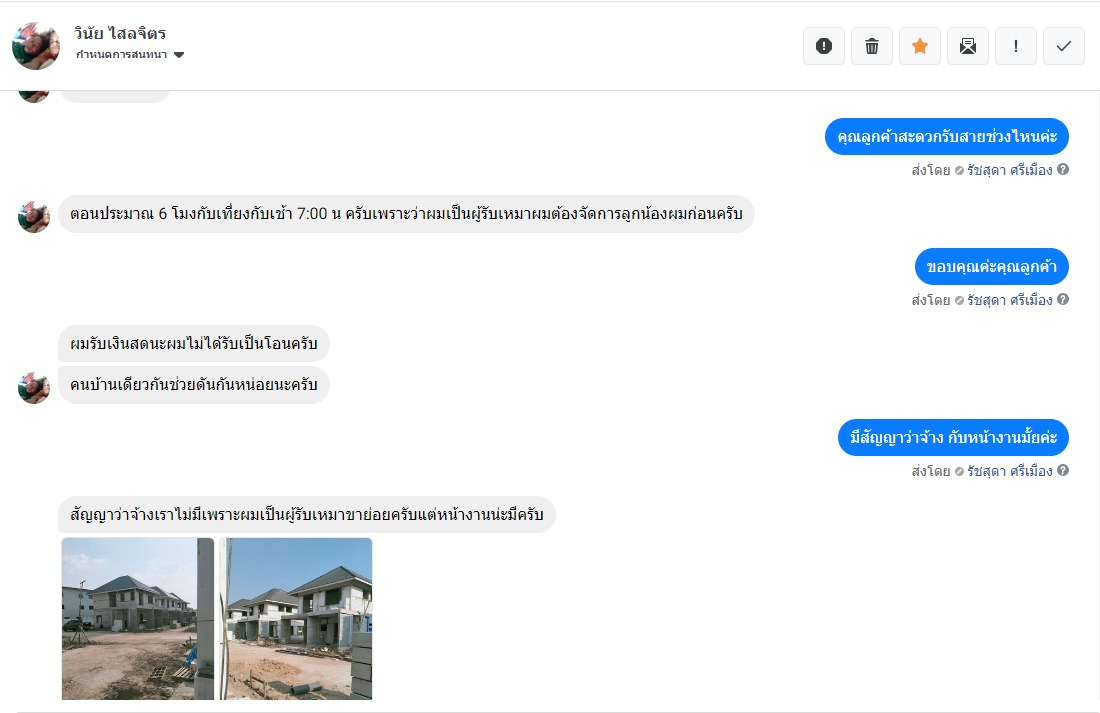Mark as unread with the envelope icon
The height and width of the screenshot is (713, 1100).
coord(968,46)
